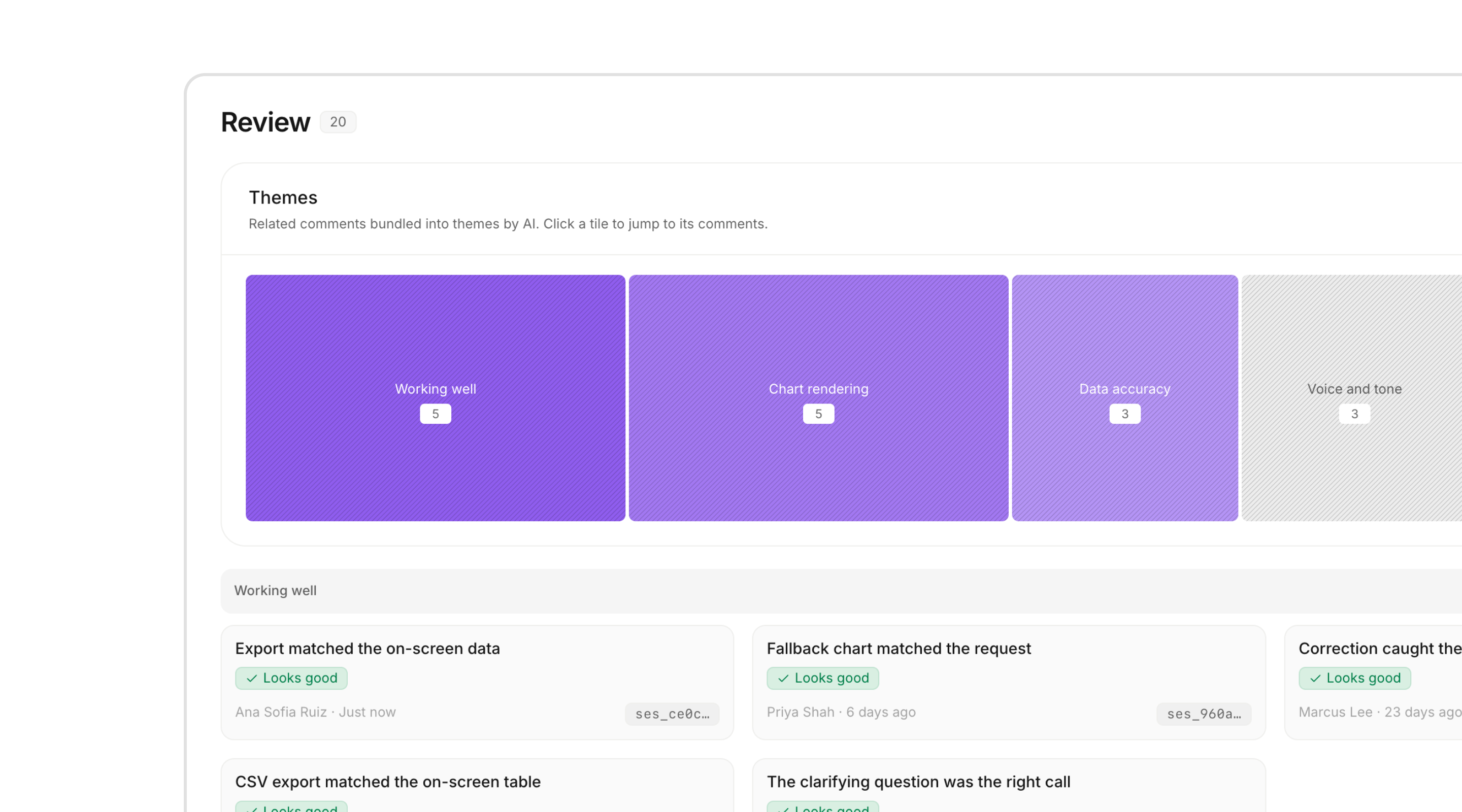Click Looks good badge on Export matched card
This screenshot has height=812, width=1462.
coord(291,678)
